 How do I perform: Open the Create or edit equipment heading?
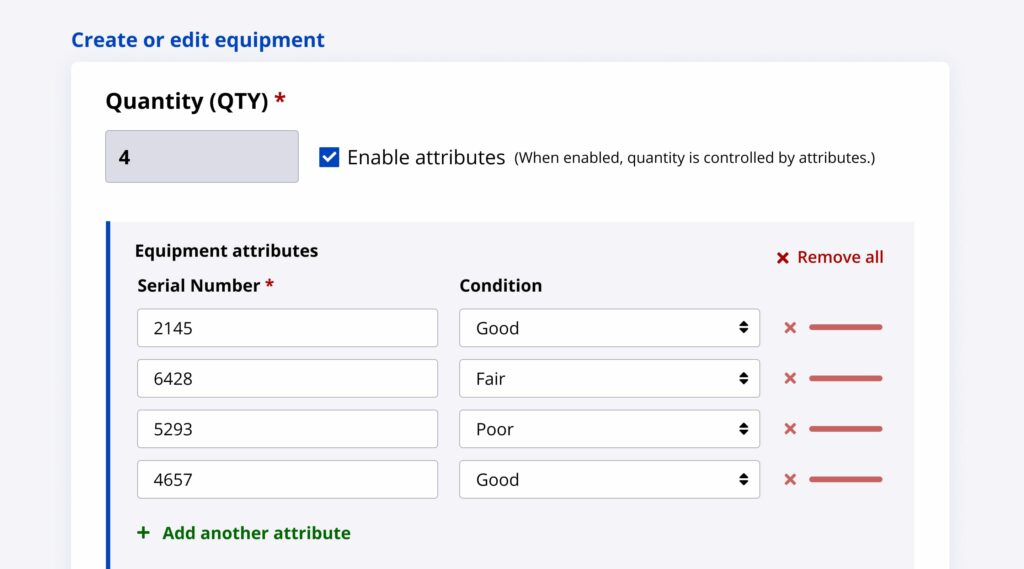coord(198,40)
